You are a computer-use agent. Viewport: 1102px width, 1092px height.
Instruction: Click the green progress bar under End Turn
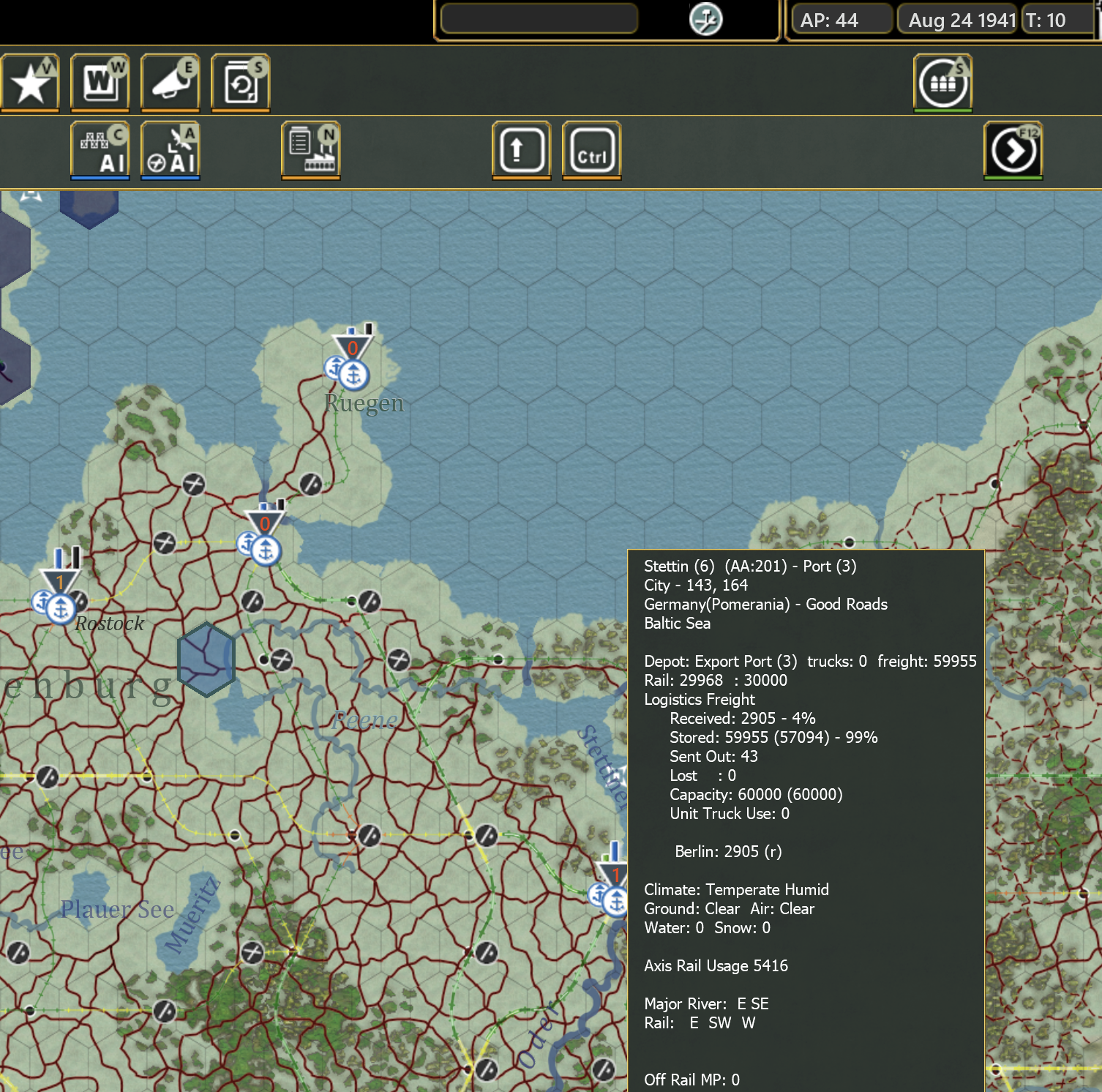[1013, 177]
